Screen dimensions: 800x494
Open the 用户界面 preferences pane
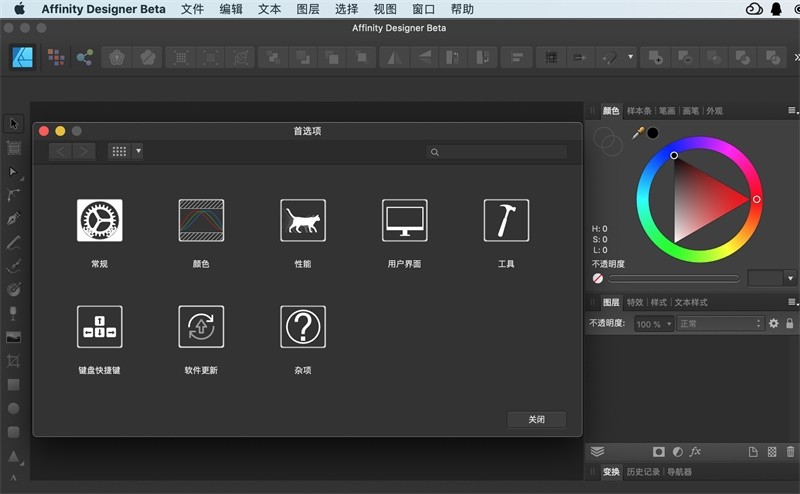[405, 220]
